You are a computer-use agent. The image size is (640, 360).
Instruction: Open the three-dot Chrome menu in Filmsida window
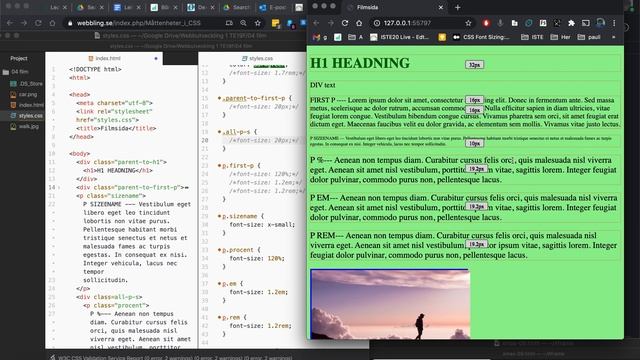614,23
